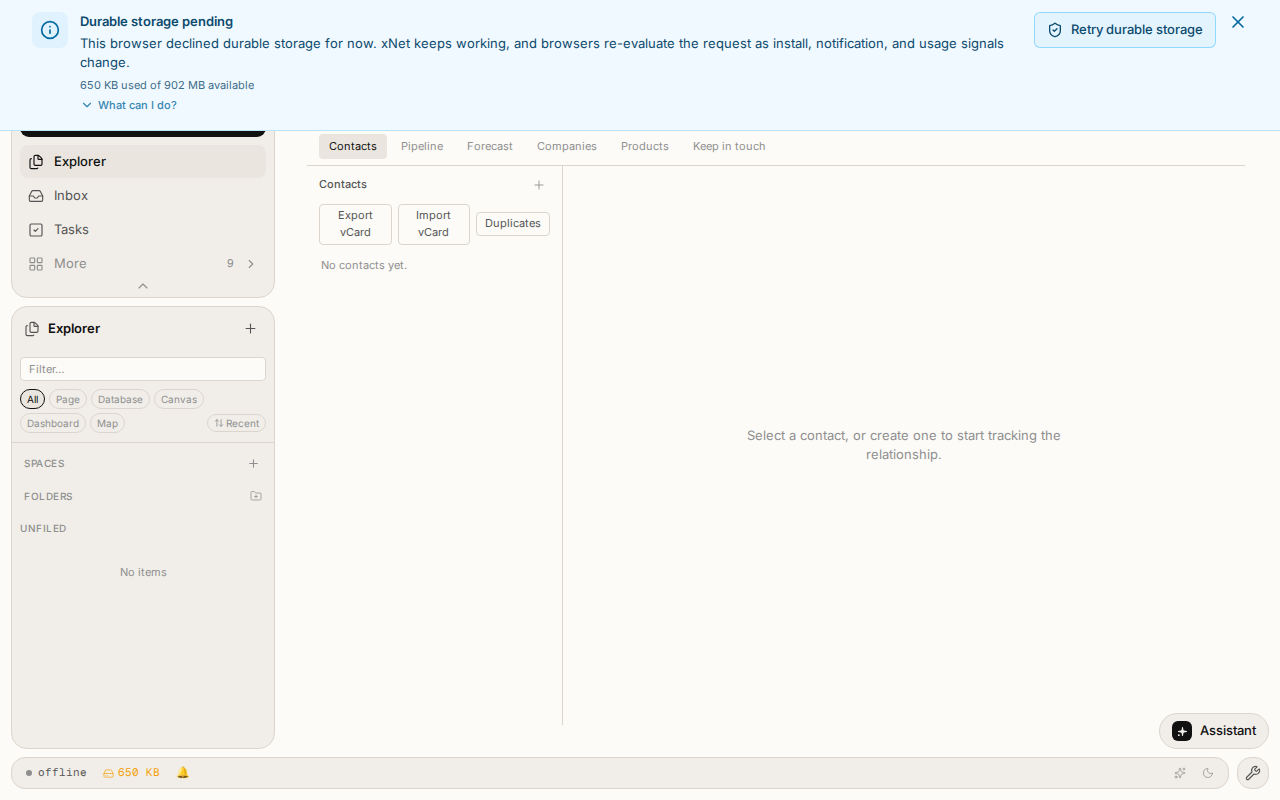
Task: Filter Explorer by Dashboard
Action: 53,423
